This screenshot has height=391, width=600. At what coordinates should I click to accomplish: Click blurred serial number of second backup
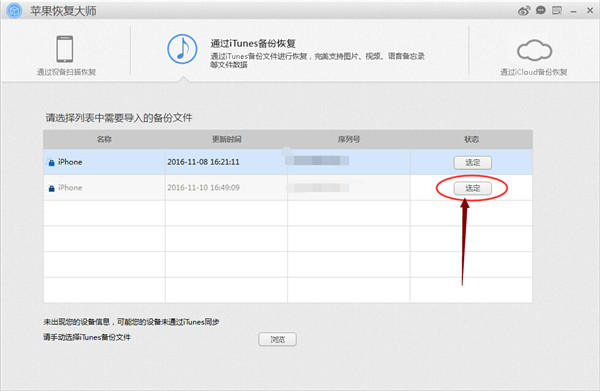[318, 187]
